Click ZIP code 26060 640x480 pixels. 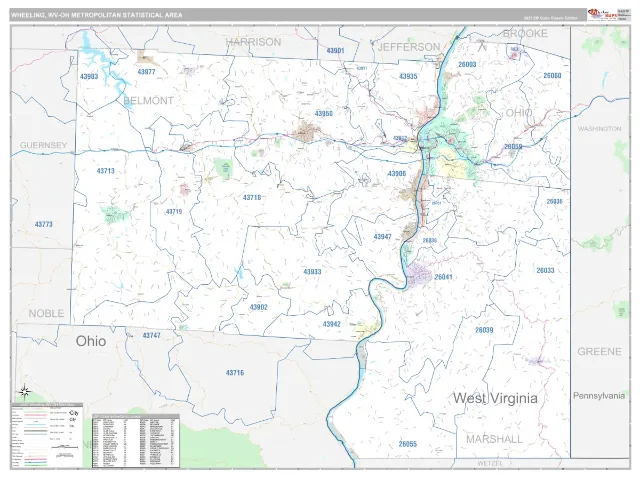(x=552, y=76)
